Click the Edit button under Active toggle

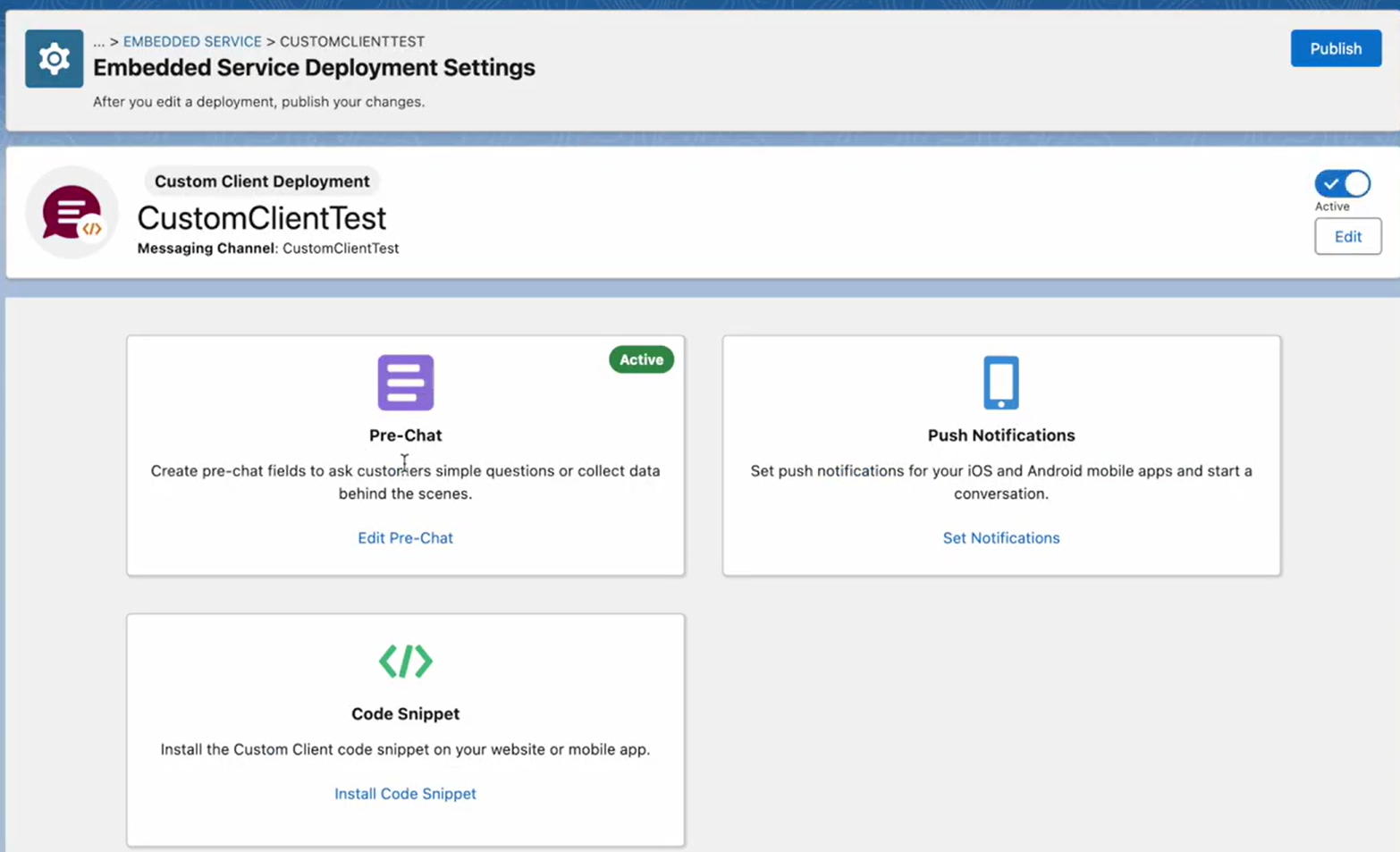click(1347, 237)
